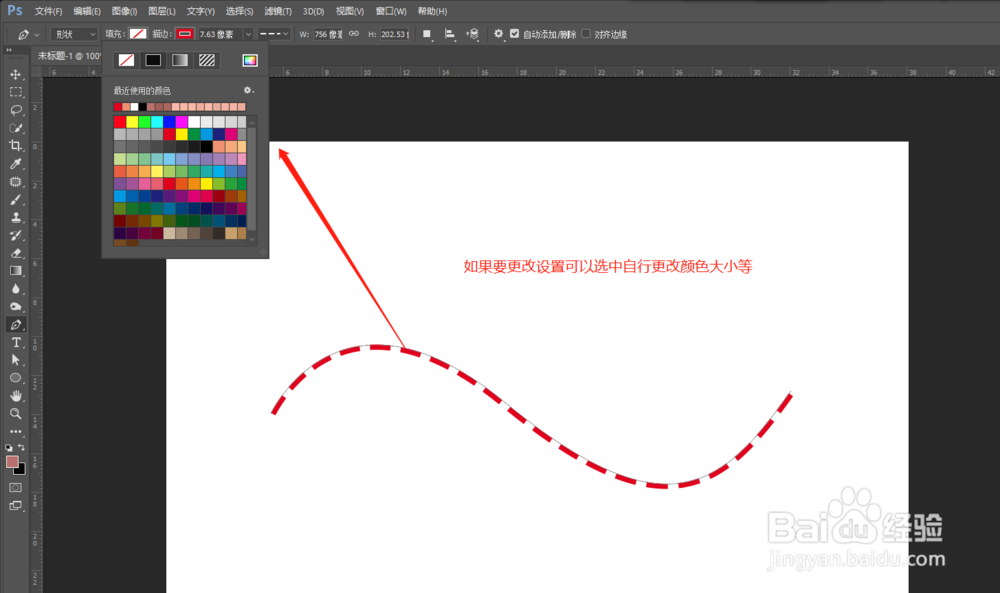Select the Zoom tool

16,414
